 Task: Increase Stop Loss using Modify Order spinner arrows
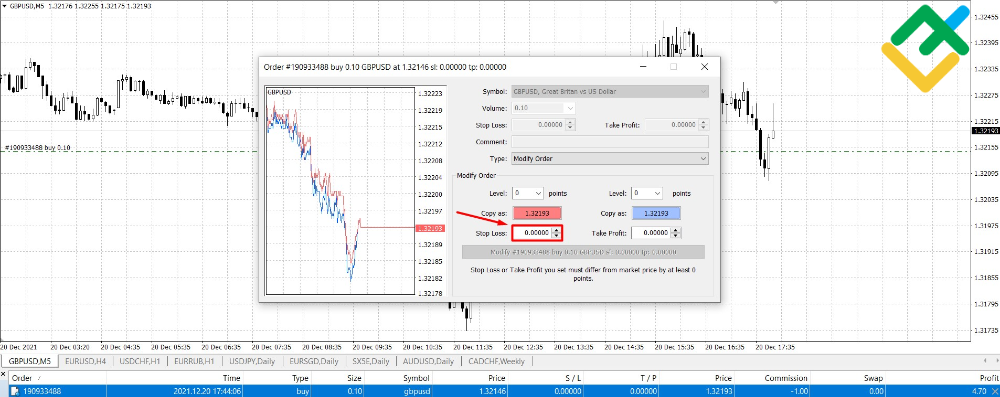click(x=557, y=231)
